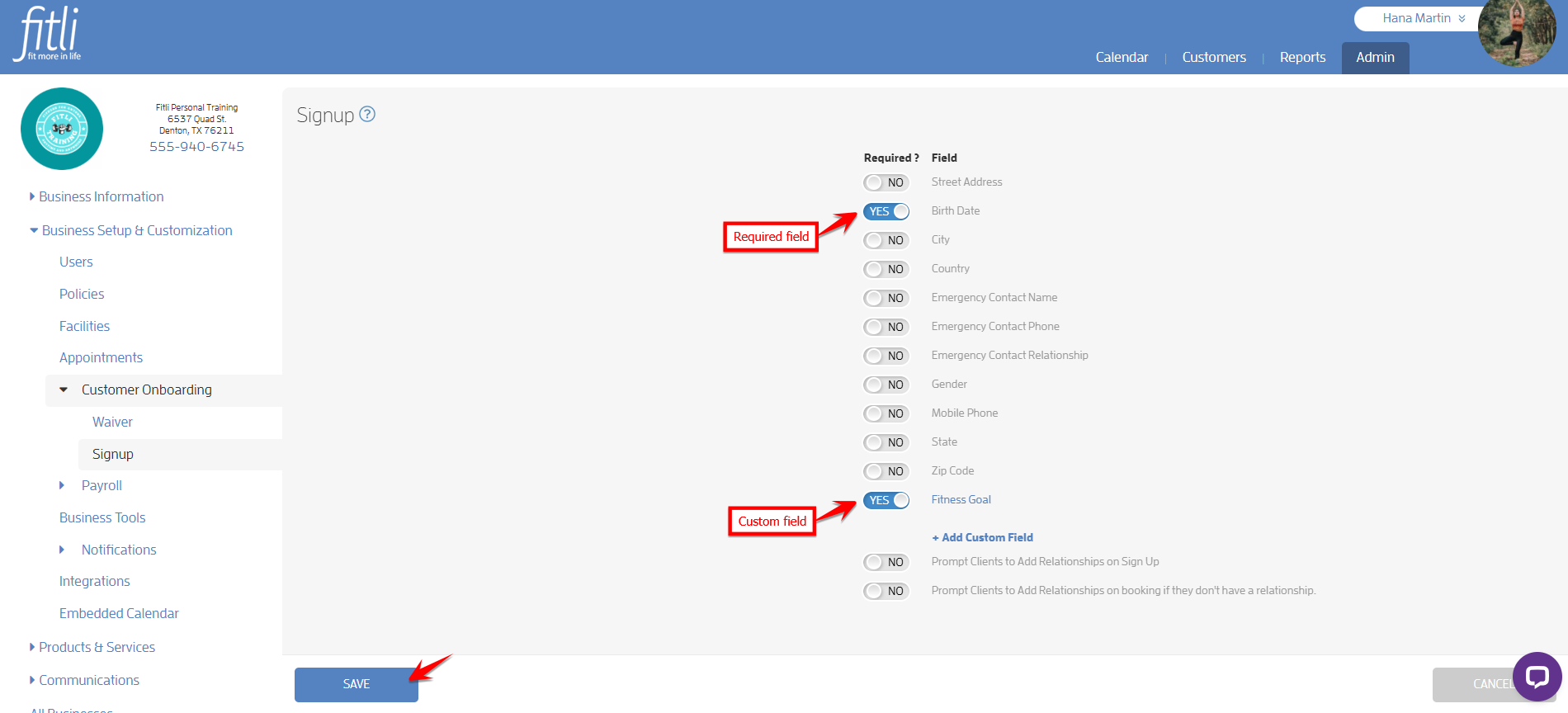Screen dimensions: 1568x713
Task: Click the Cancel button
Action: 1494,684
